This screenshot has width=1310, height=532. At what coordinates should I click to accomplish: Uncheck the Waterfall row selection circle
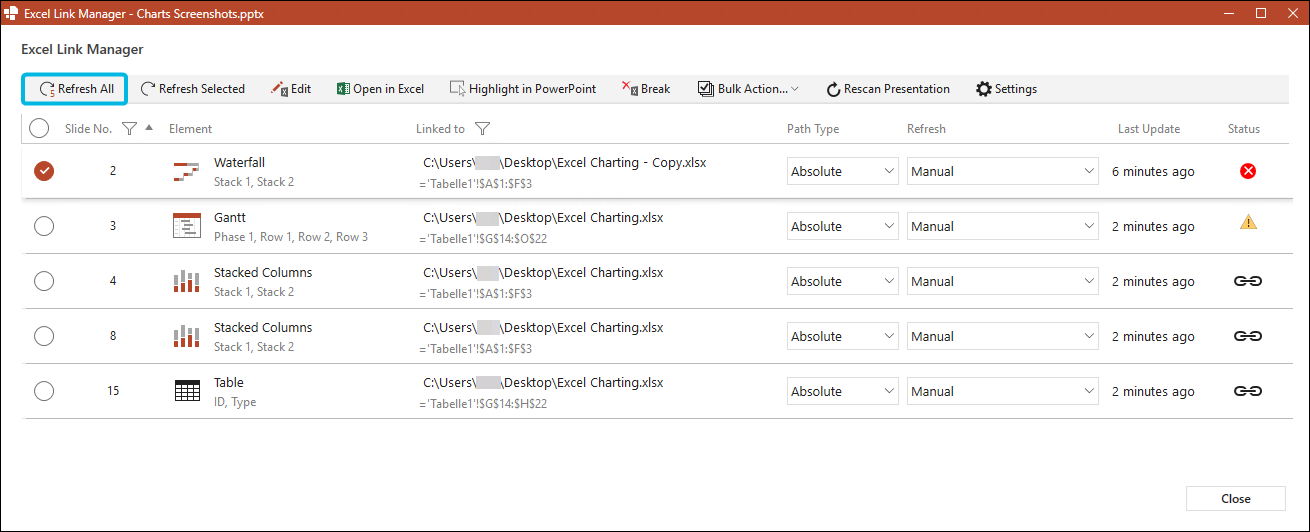tap(44, 171)
